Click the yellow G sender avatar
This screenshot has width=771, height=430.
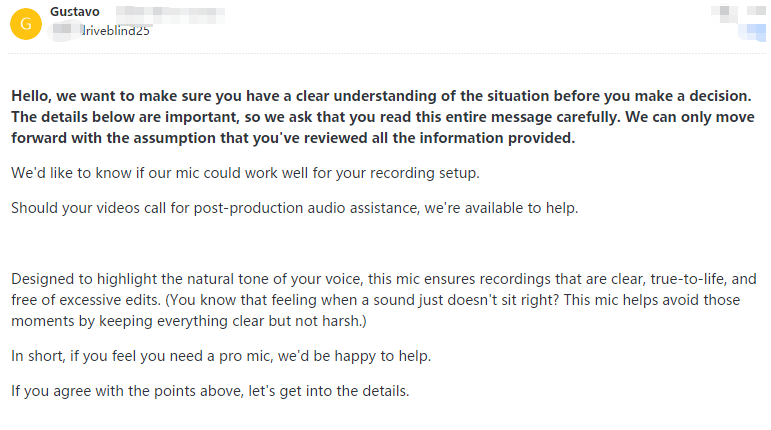tap(26, 24)
